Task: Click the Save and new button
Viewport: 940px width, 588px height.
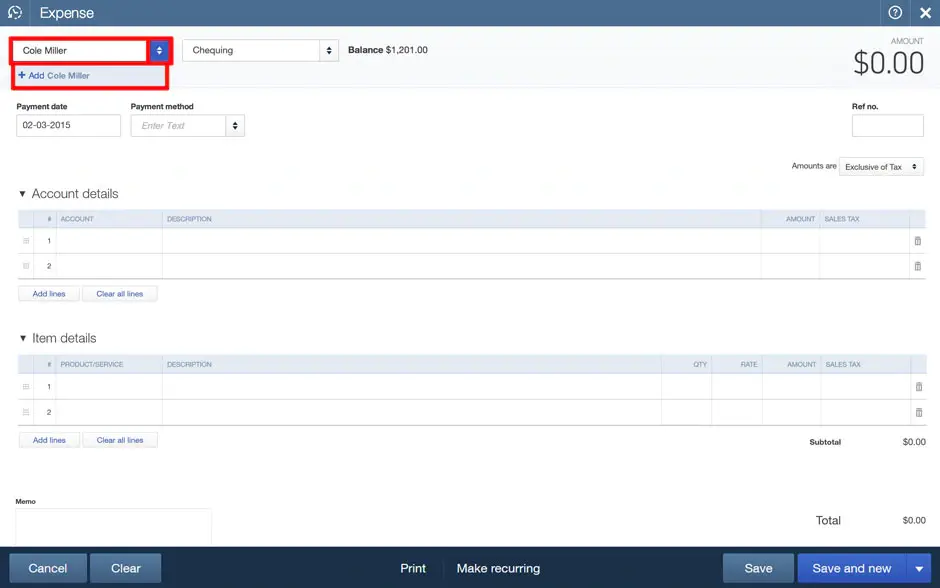Action: pos(852,568)
